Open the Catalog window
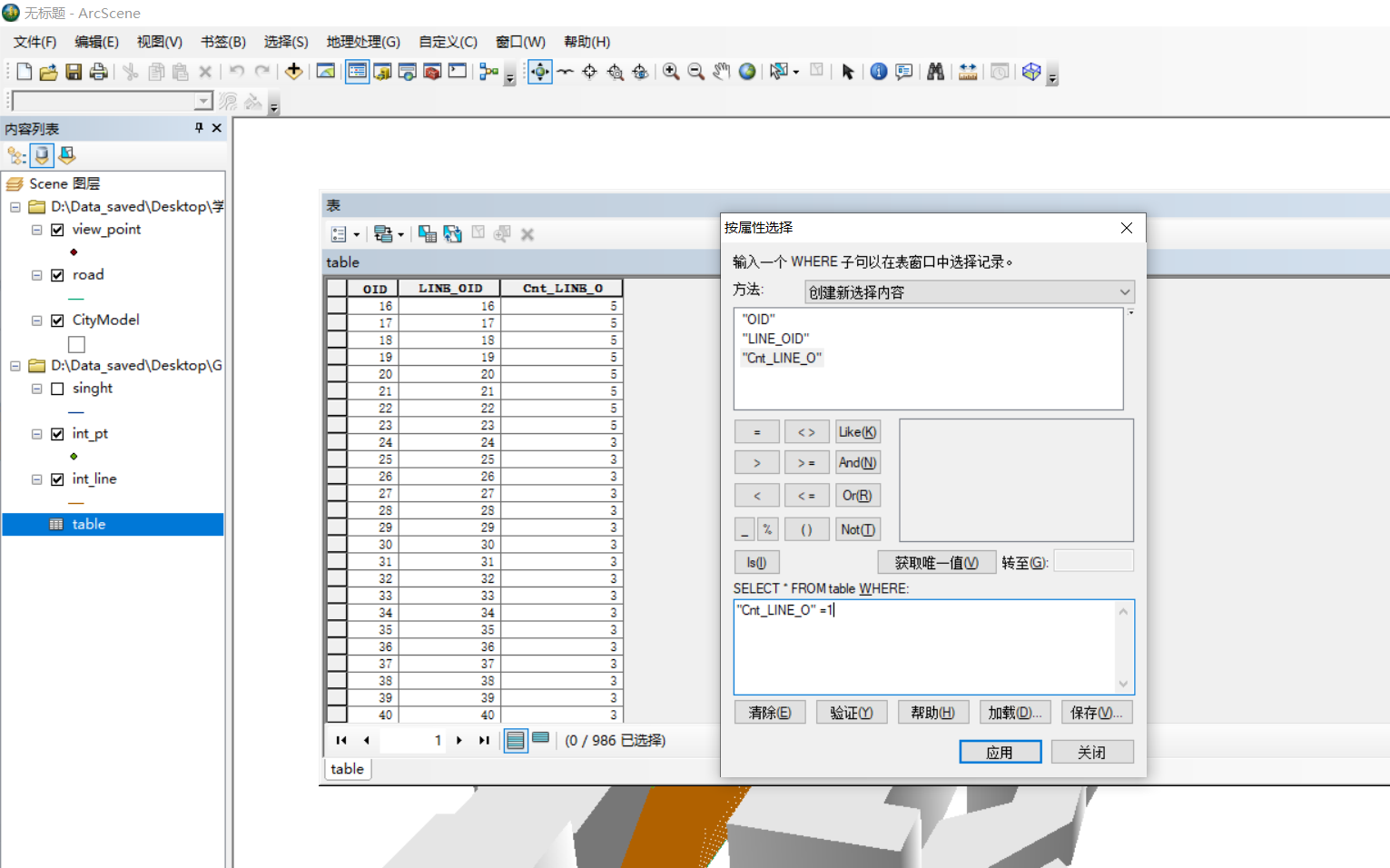The width and height of the screenshot is (1390, 868). [382, 72]
